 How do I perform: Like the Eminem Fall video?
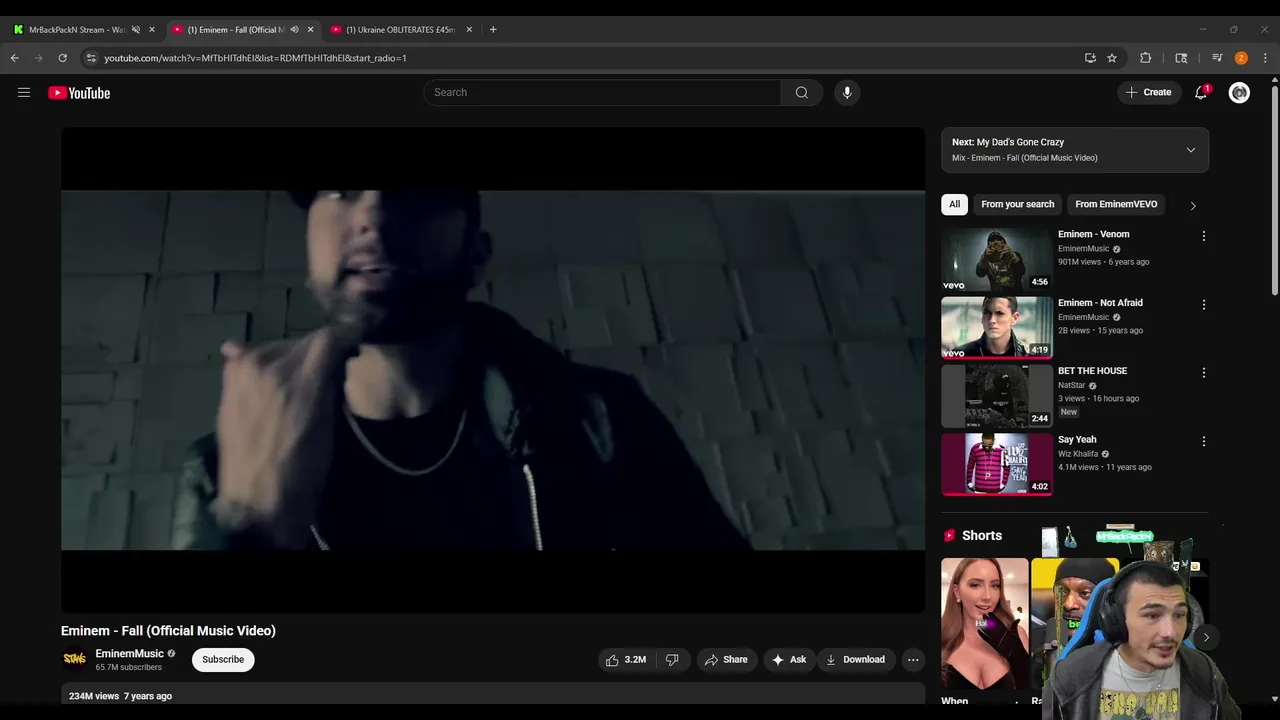pyautogui.click(x=626, y=660)
